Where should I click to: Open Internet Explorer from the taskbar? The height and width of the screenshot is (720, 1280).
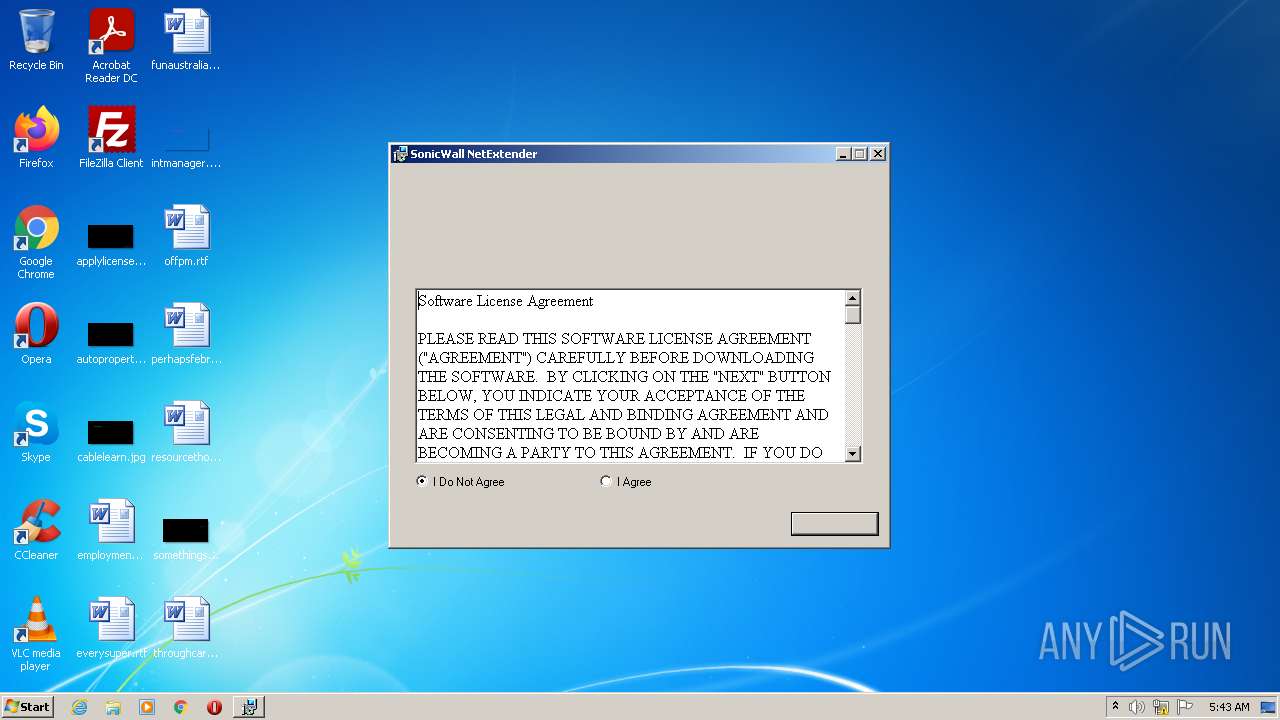pos(80,707)
